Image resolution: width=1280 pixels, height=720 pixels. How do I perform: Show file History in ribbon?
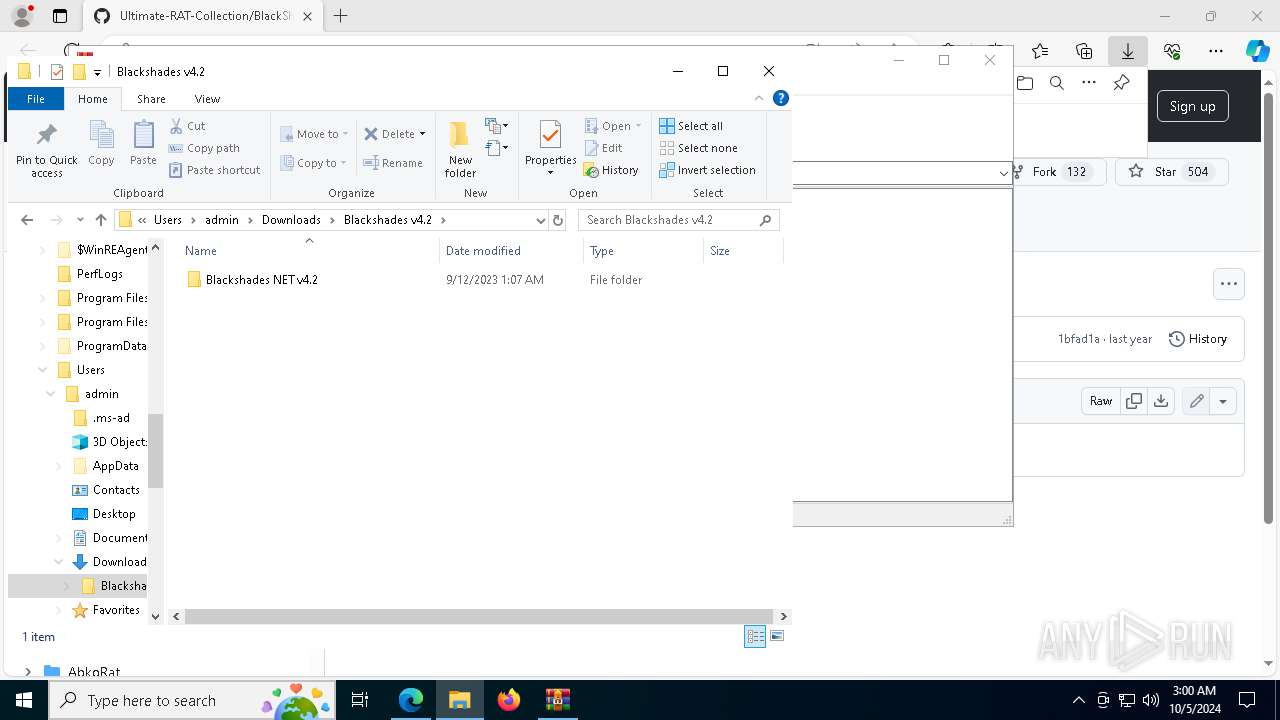click(611, 170)
